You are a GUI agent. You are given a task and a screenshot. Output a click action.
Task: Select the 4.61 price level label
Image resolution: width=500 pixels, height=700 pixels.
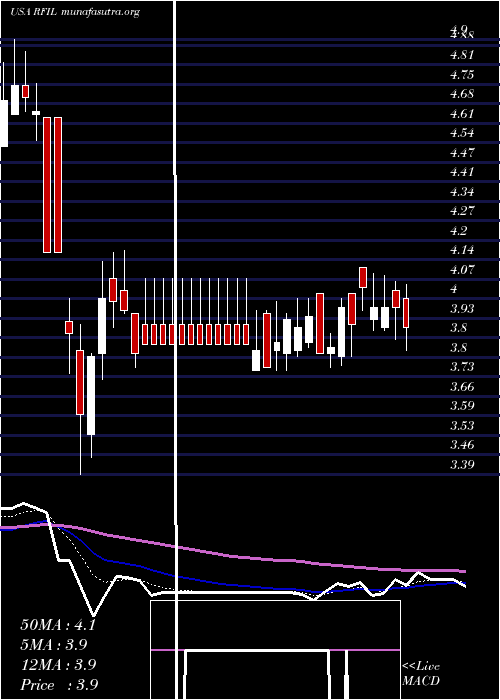pos(462,113)
